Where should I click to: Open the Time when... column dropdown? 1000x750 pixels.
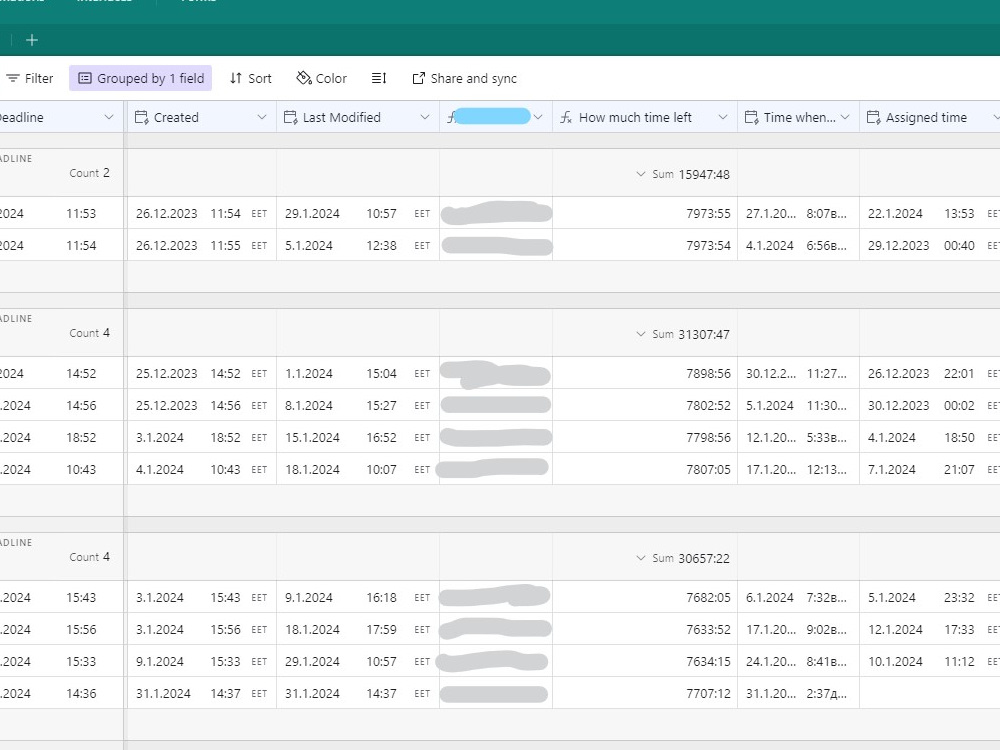click(x=845, y=117)
